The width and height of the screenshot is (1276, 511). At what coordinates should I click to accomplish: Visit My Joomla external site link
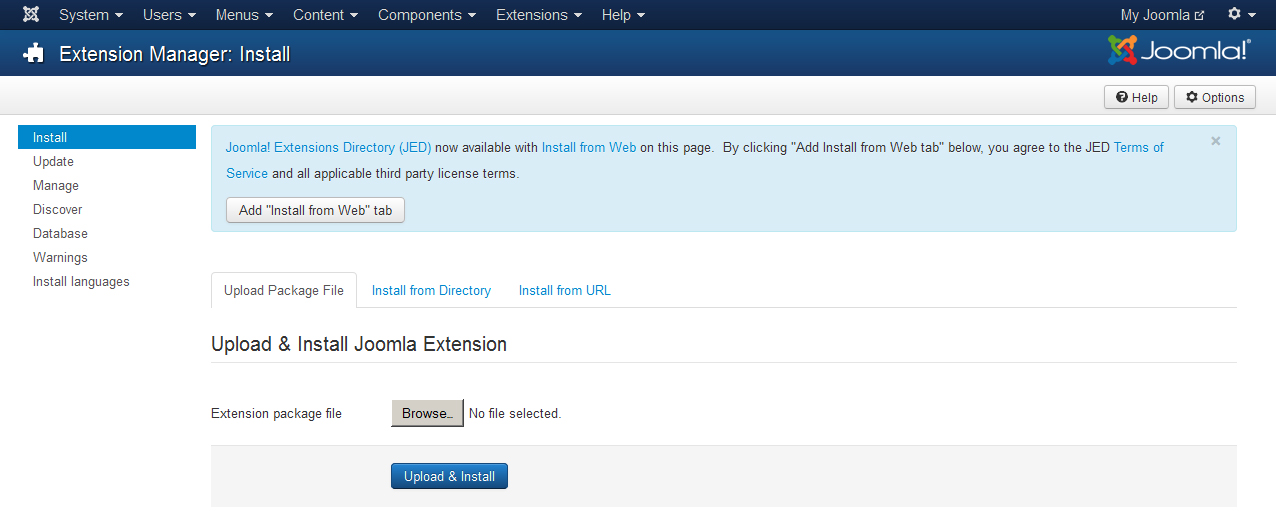click(x=1162, y=15)
